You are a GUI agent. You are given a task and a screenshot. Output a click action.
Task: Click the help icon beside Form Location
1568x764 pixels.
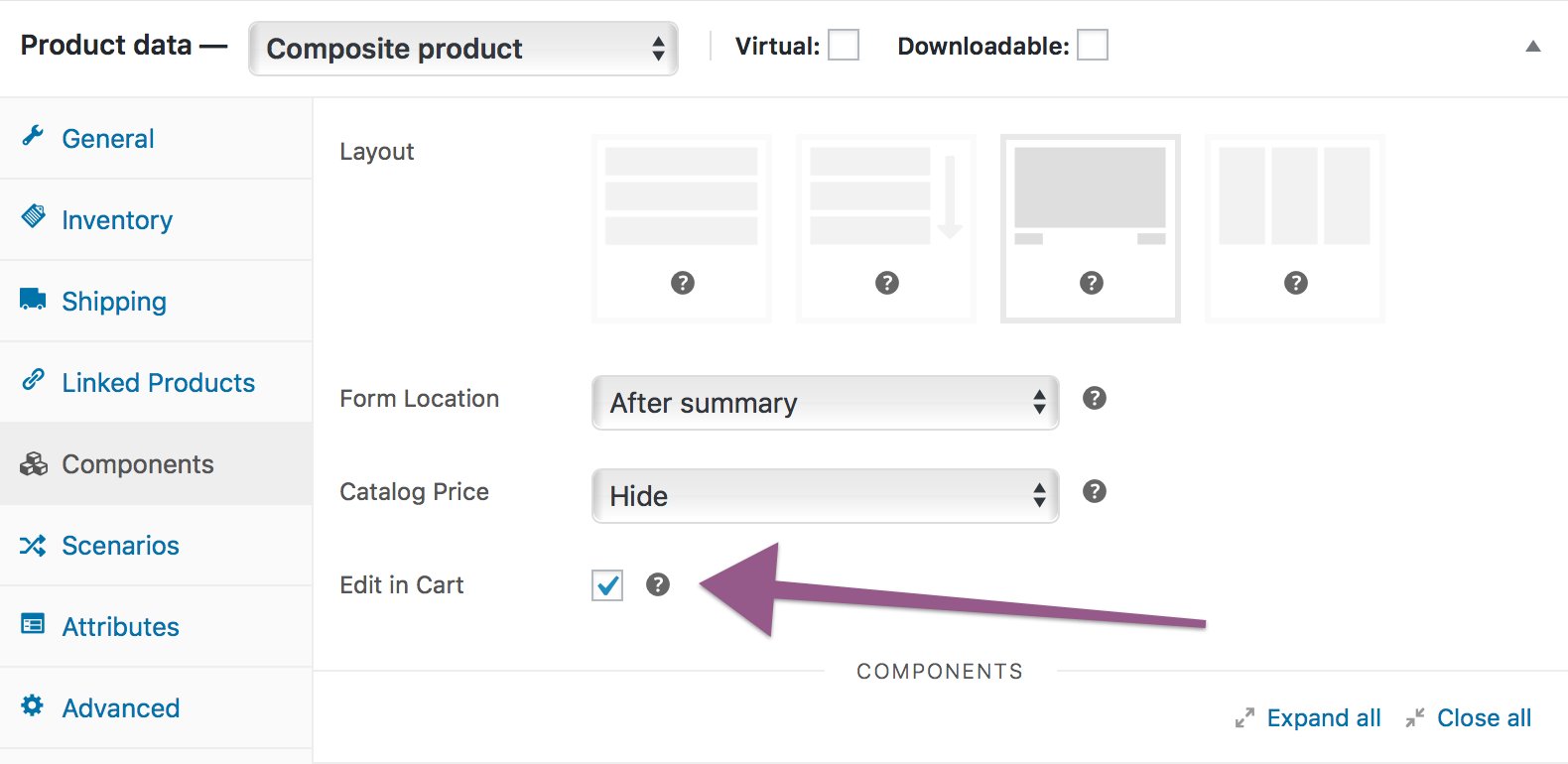click(x=1094, y=398)
